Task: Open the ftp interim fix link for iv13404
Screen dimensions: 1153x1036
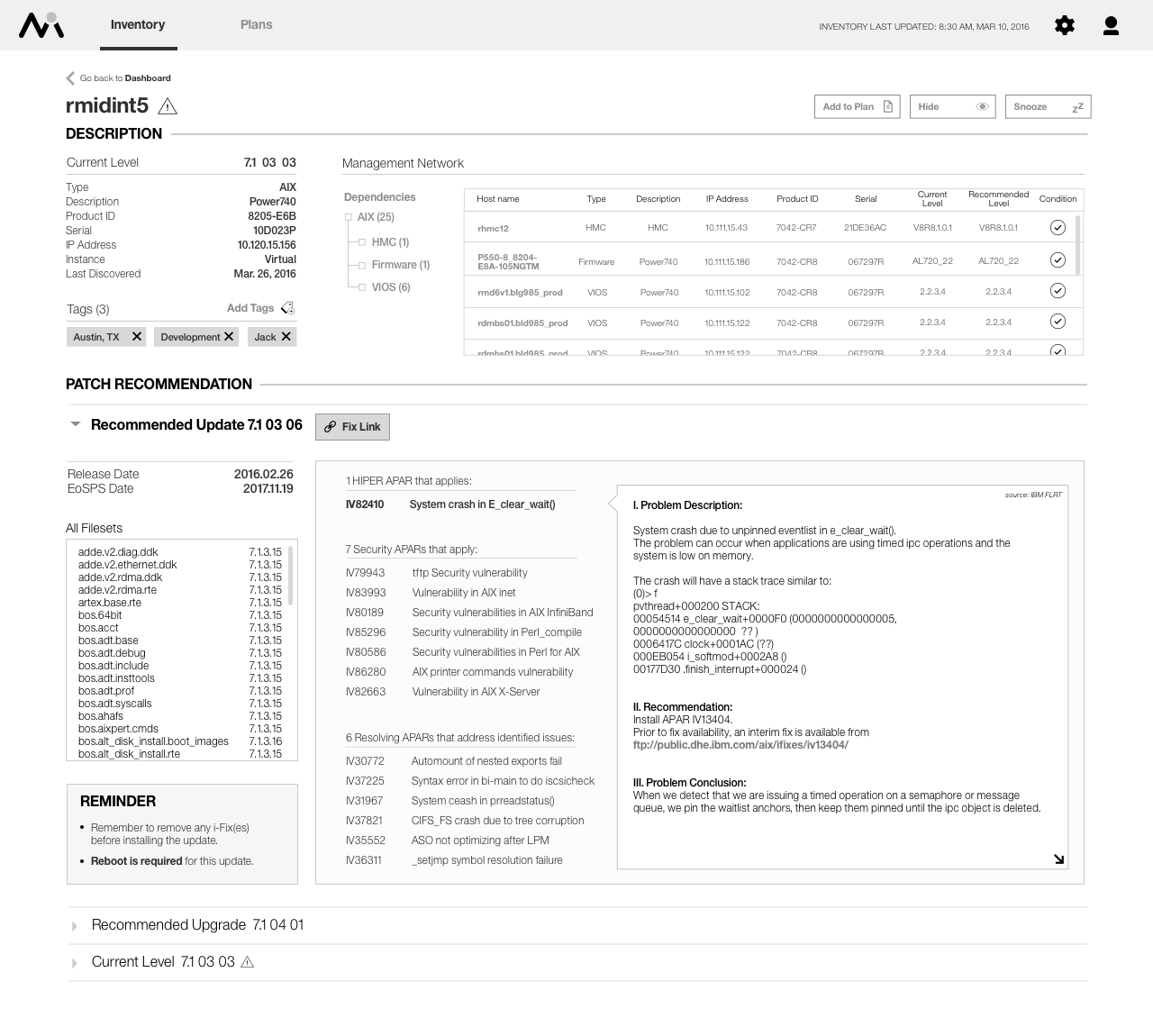Action: [740, 745]
